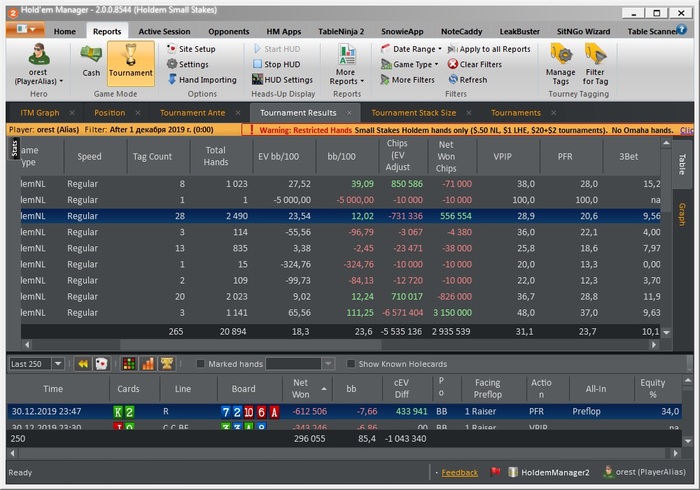Open the Home ribbon tab
The image size is (700, 490).
pos(65,31)
